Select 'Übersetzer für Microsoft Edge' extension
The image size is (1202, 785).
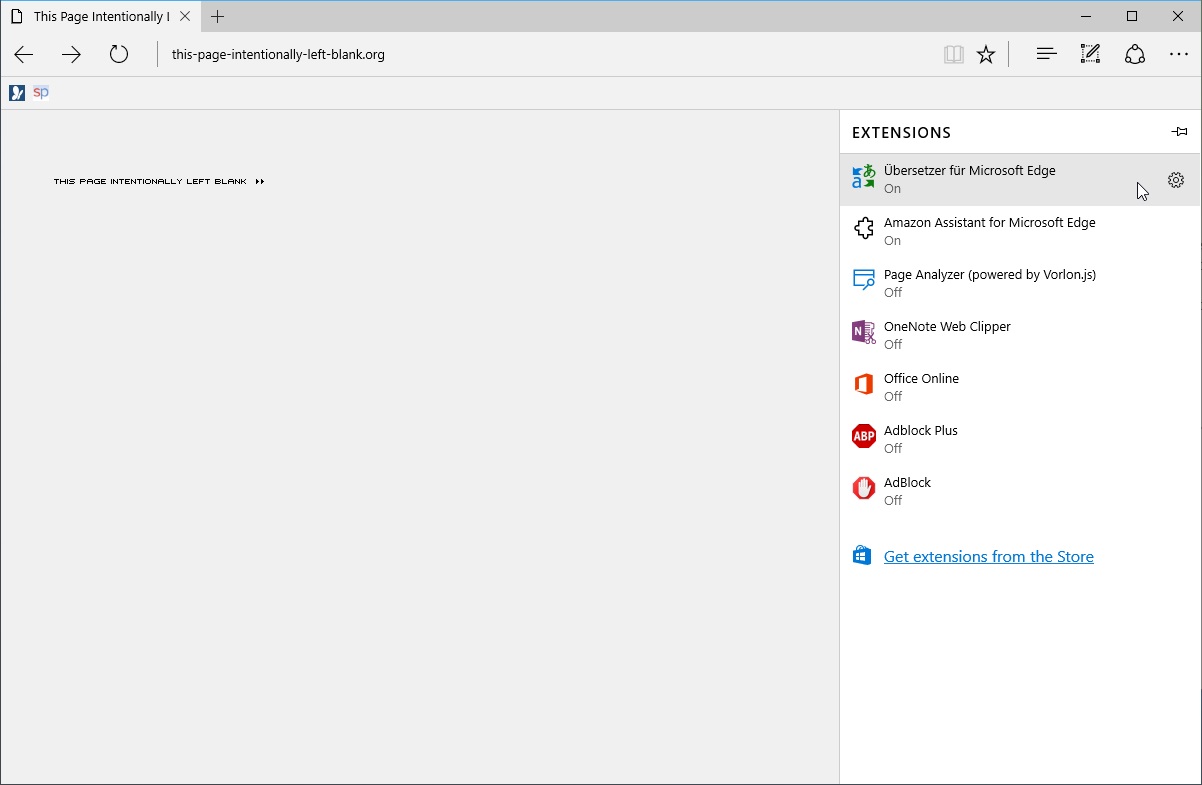click(x=1020, y=179)
